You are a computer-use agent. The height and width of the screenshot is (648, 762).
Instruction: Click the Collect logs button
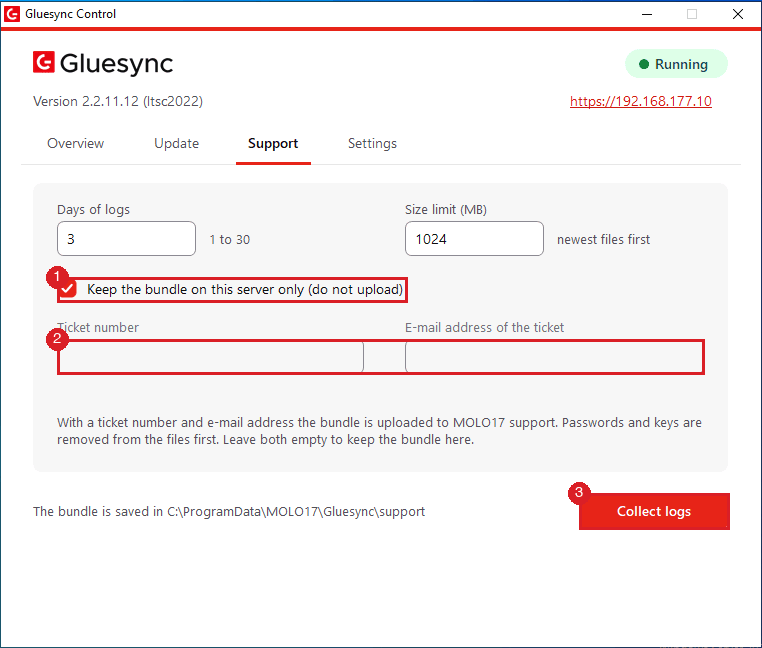654,511
